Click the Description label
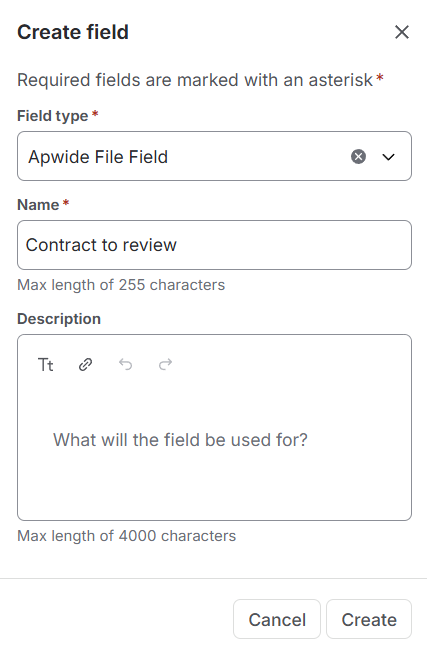Screen dimensions: 427x652 pyautogui.click(x=59, y=319)
